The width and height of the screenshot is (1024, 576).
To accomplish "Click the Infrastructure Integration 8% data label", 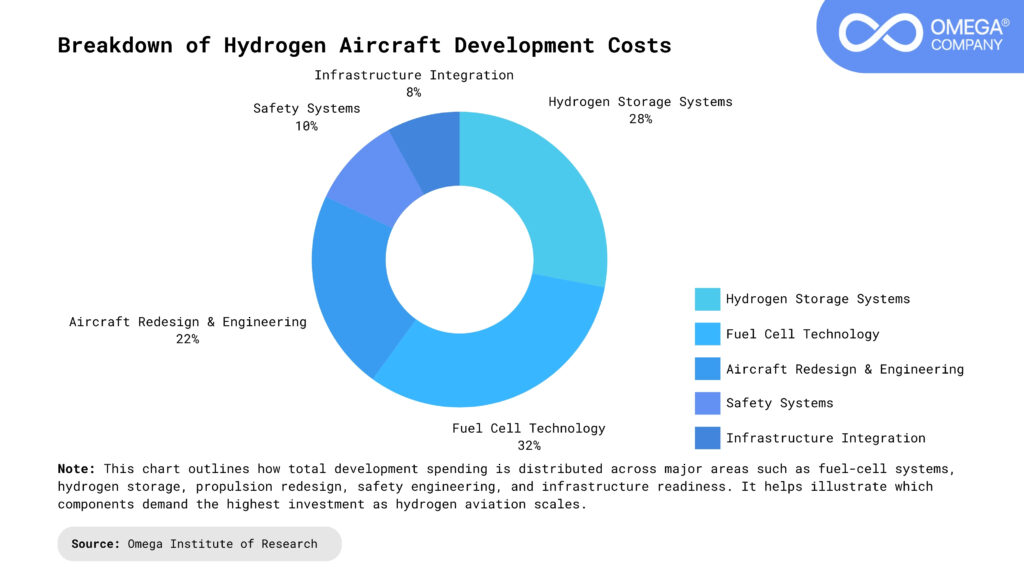I will pos(413,83).
